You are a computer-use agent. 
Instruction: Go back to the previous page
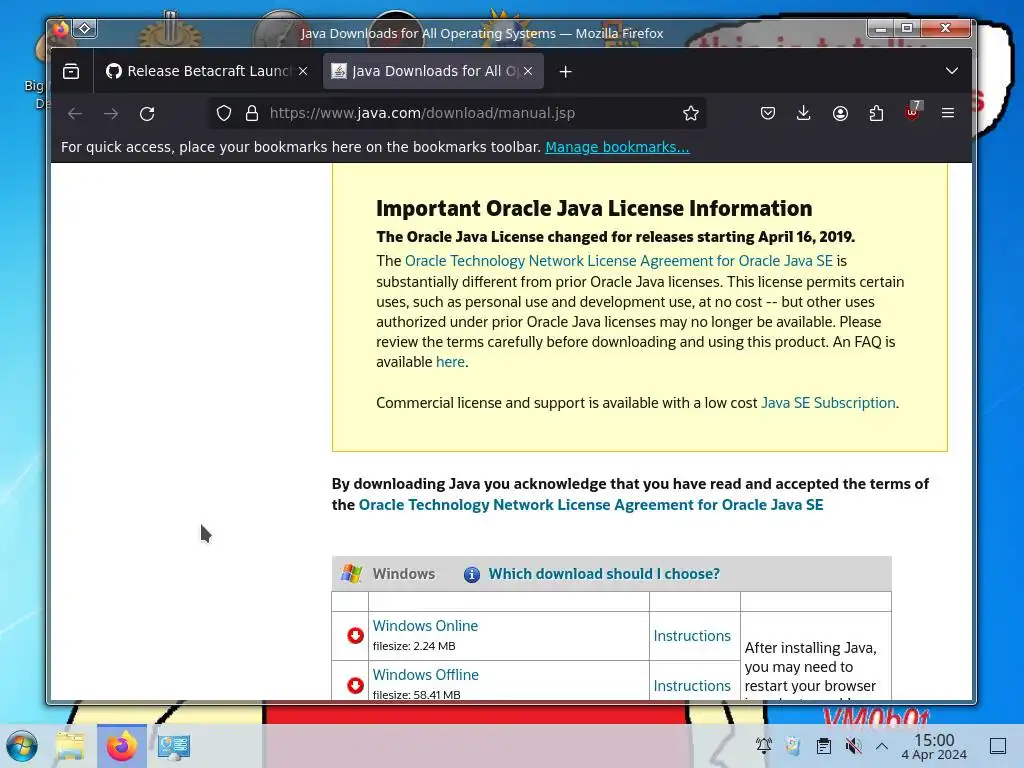coord(75,114)
